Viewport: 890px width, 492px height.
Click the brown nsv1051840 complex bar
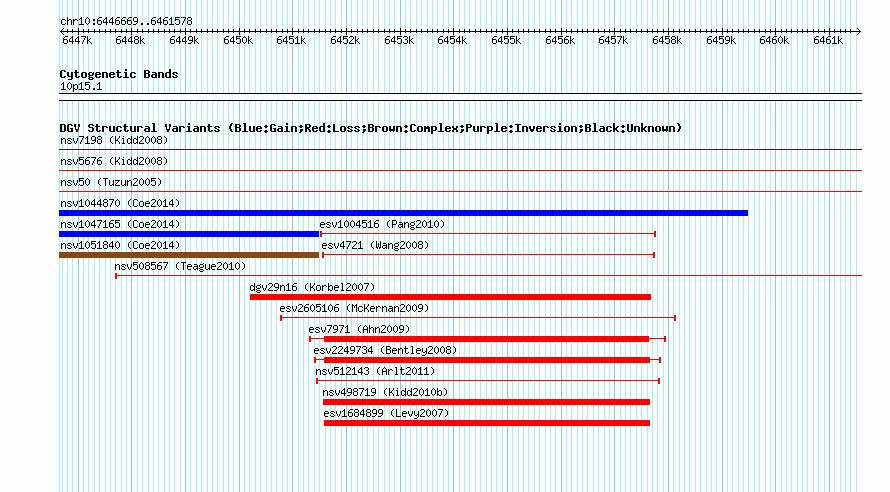(x=189, y=255)
